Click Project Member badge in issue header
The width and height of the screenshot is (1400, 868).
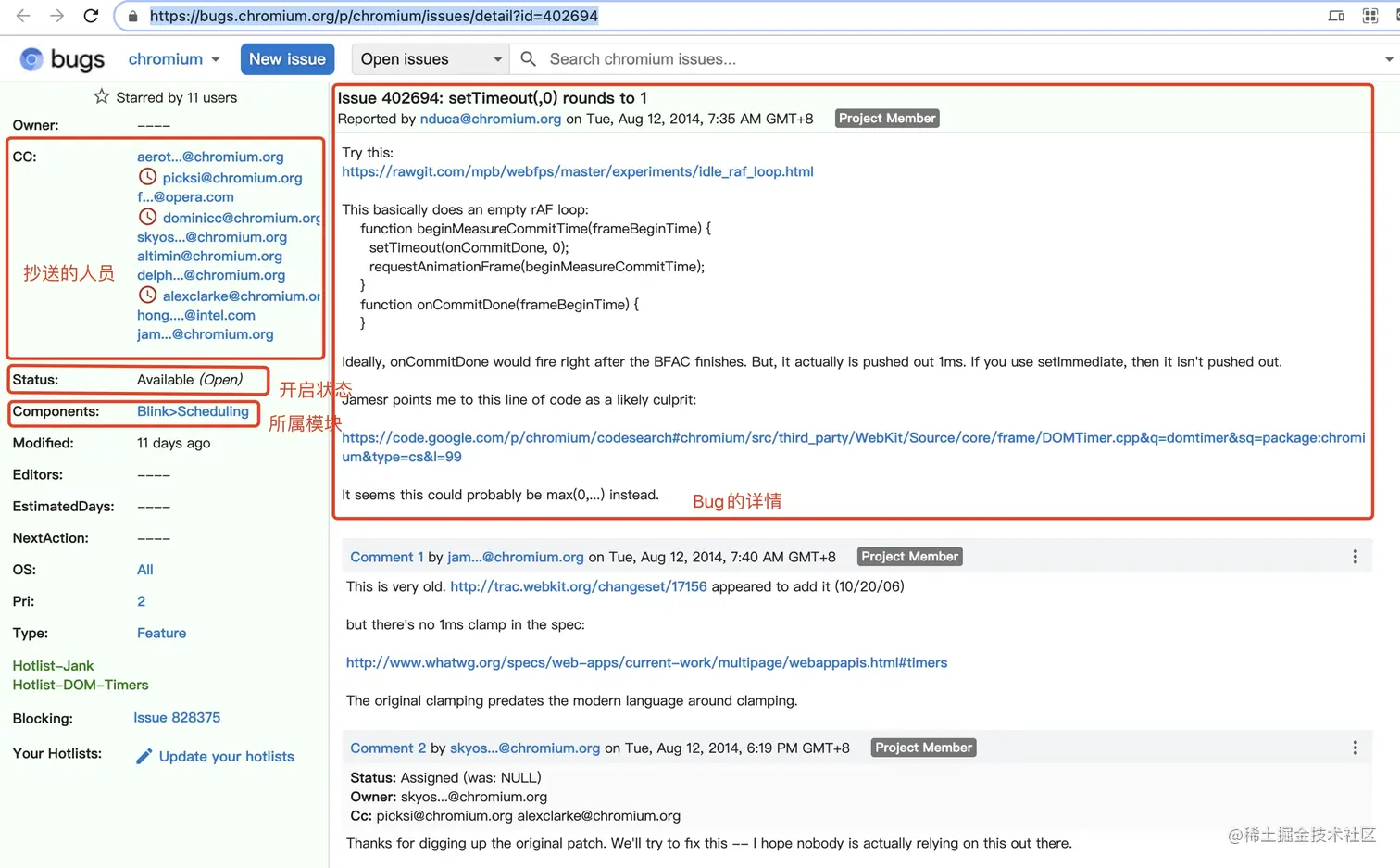(x=887, y=119)
